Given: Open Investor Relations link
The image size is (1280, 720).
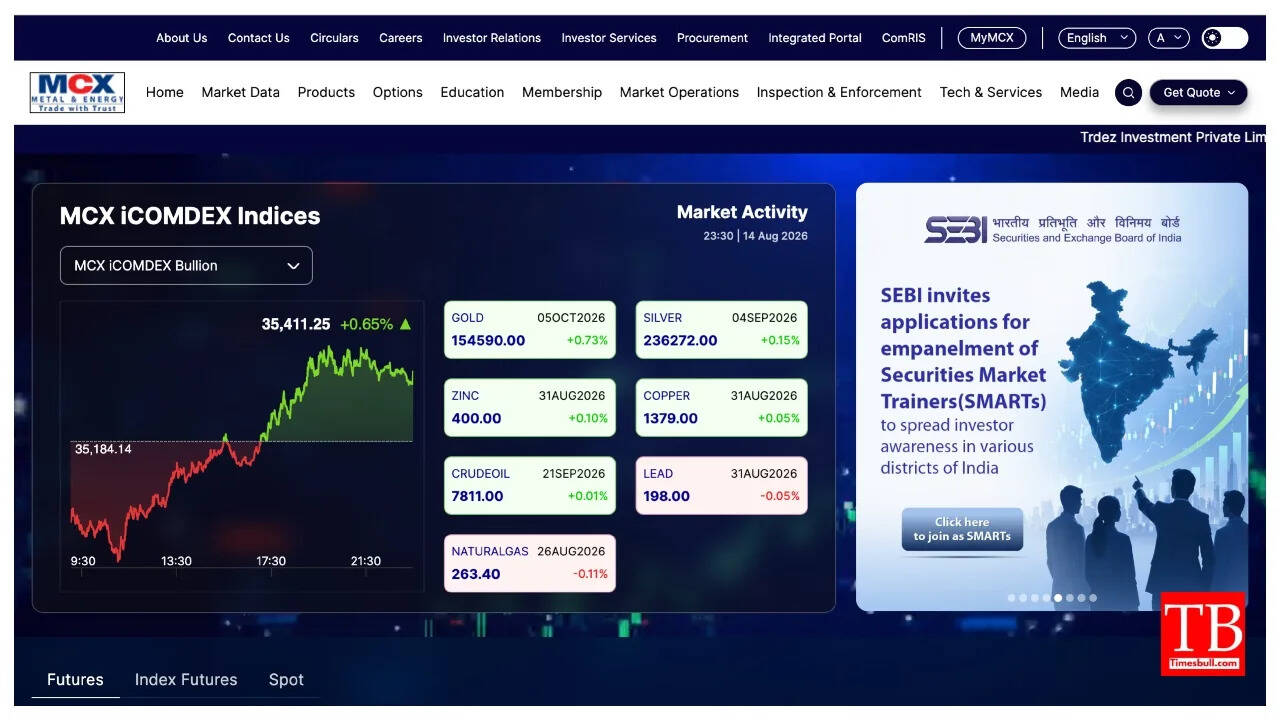Looking at the screenshot, I should 492,38.
